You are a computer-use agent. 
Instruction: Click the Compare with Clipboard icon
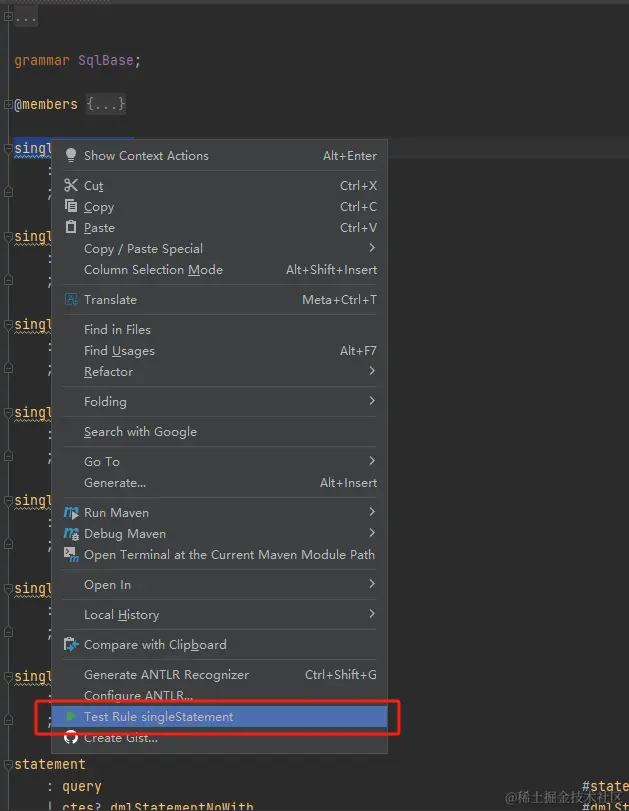pos(71,644)
